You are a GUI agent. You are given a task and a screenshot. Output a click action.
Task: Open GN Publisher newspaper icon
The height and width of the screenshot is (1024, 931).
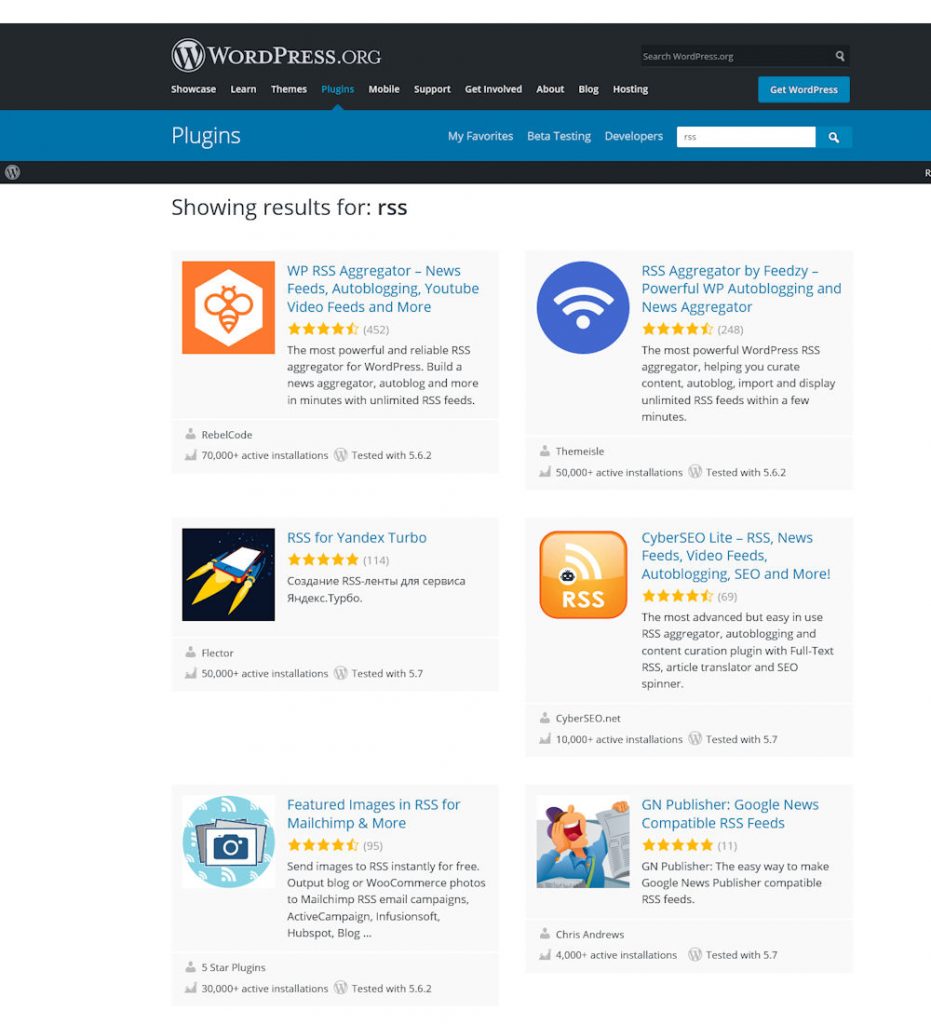click(583, 842)
